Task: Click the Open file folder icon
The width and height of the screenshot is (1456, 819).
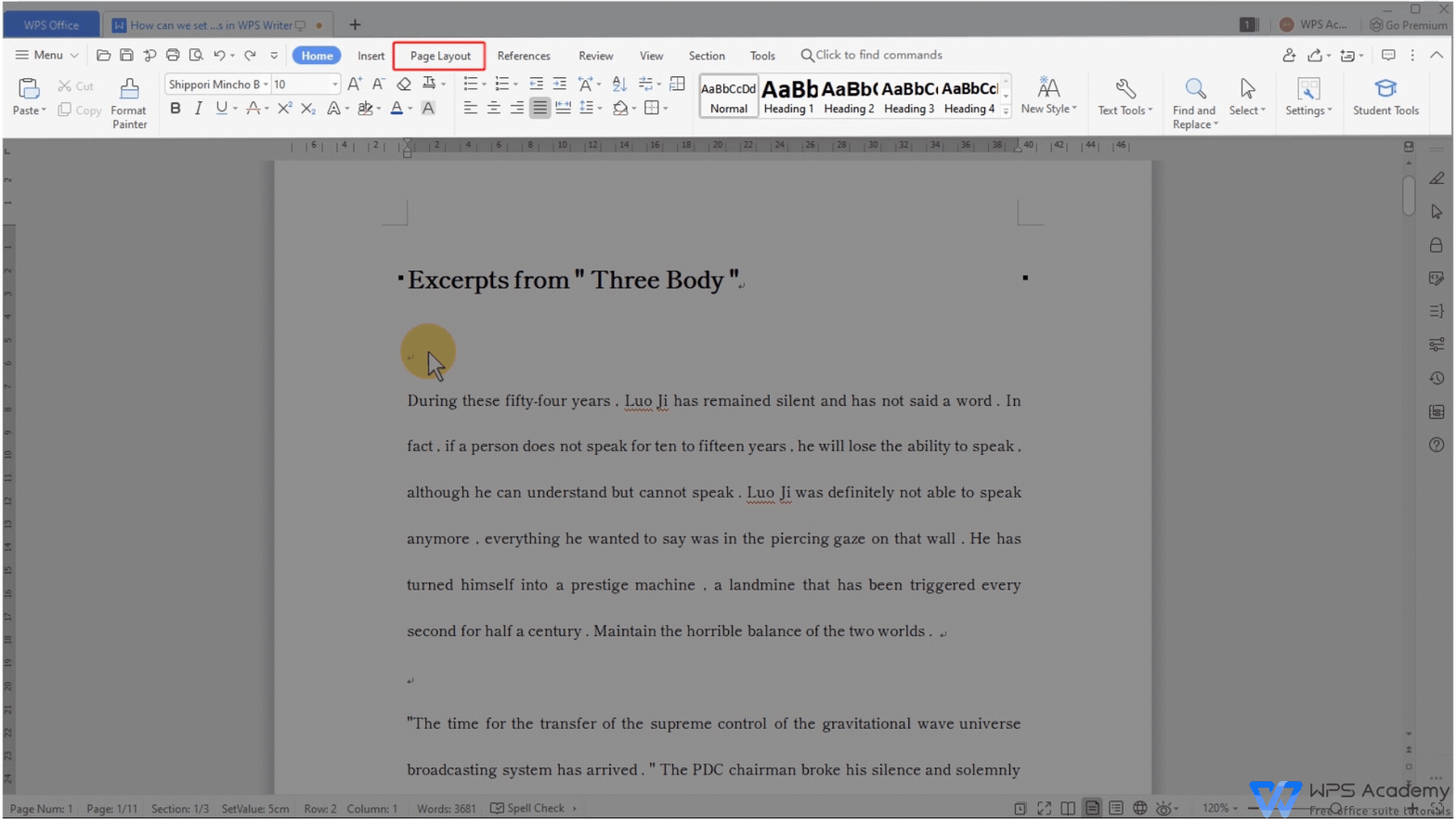Action: 103,56
